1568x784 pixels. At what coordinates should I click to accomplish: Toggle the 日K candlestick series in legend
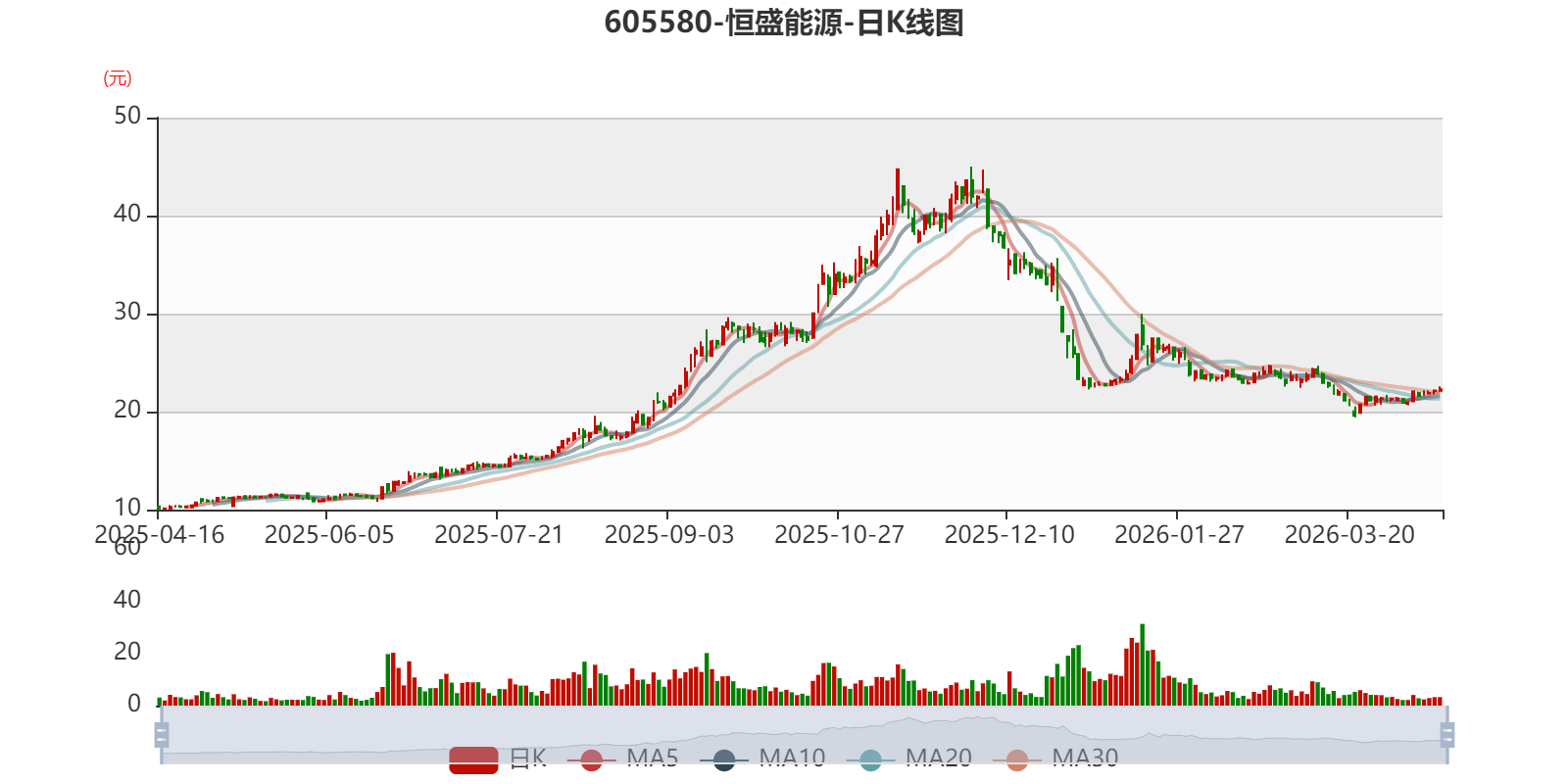pyautogui.click(x=498, y=759)
